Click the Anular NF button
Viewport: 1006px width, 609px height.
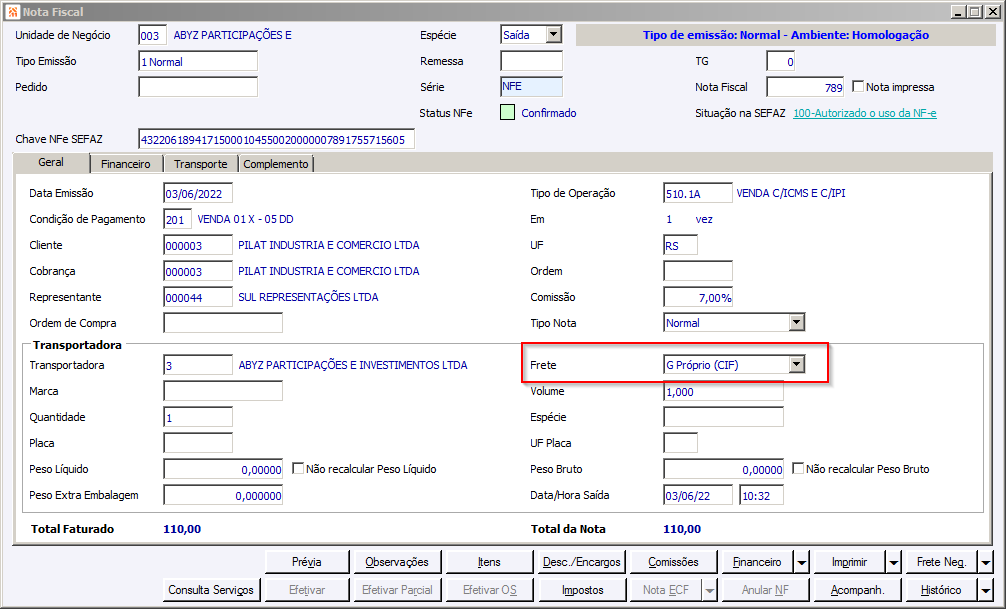click(765, 590)
